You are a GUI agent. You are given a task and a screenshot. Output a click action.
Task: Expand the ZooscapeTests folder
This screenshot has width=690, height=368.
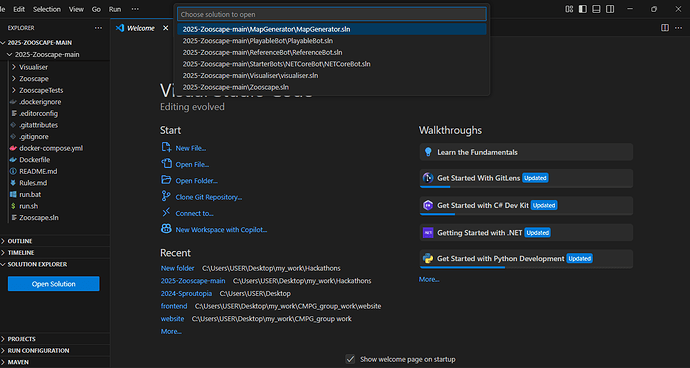tap(14, 90)
